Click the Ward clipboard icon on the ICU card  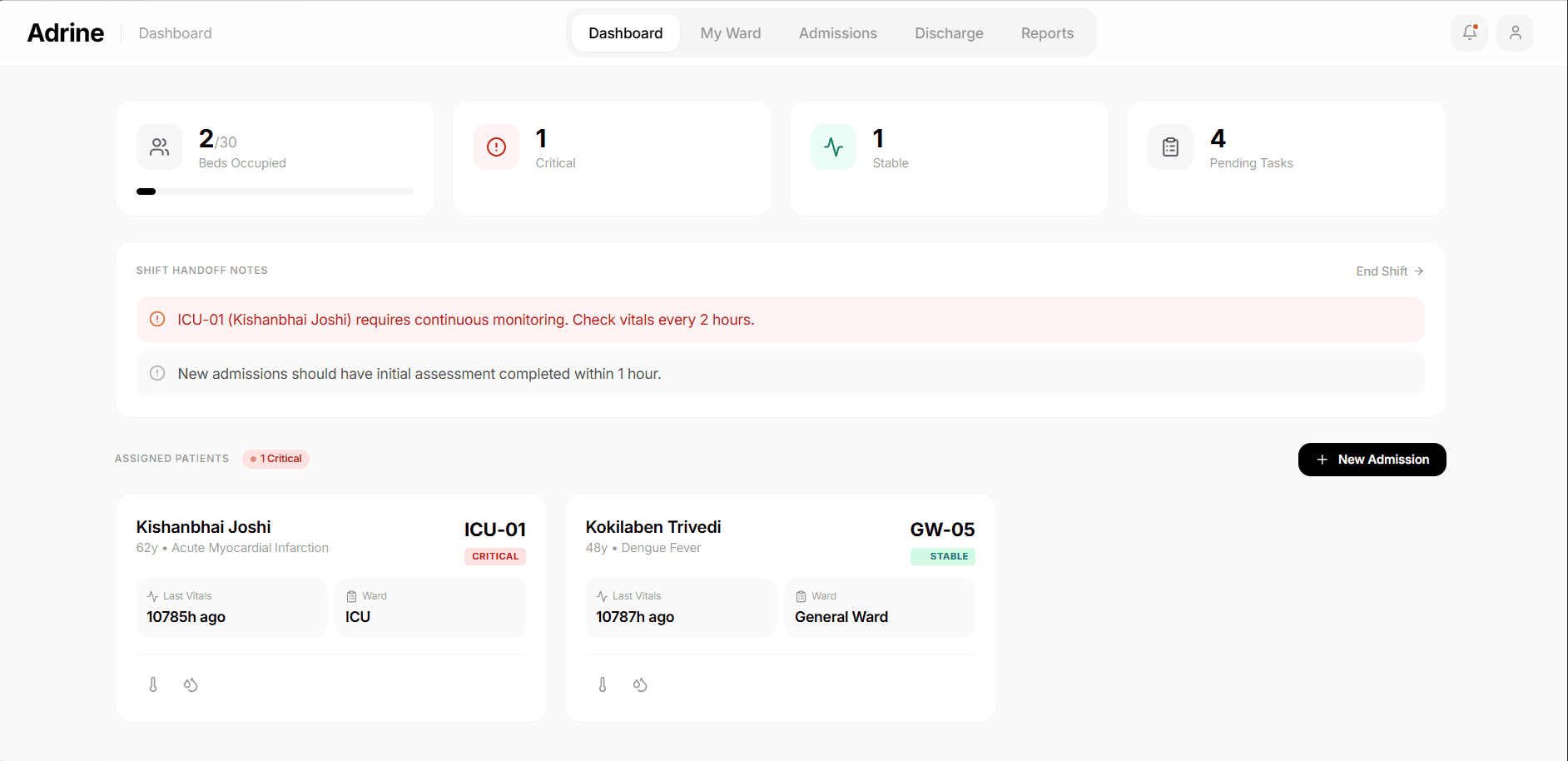[352, 595]
